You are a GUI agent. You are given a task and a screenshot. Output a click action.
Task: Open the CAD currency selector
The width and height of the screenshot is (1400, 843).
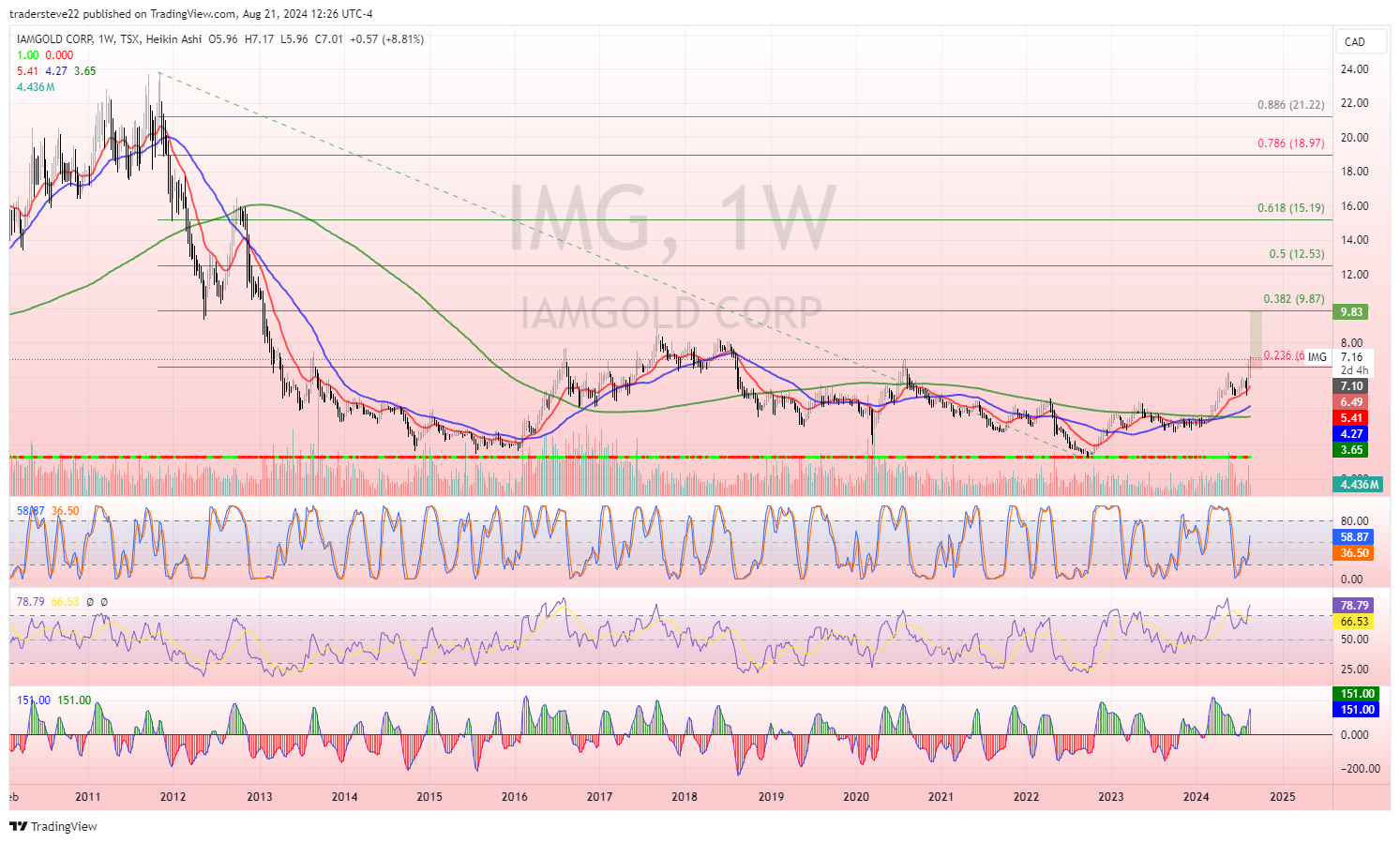[1360, 41]
